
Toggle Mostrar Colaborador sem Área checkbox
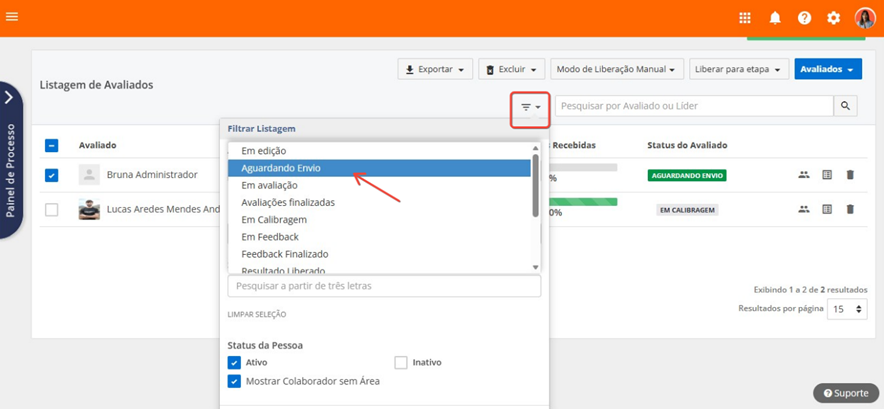pos(235,381)
